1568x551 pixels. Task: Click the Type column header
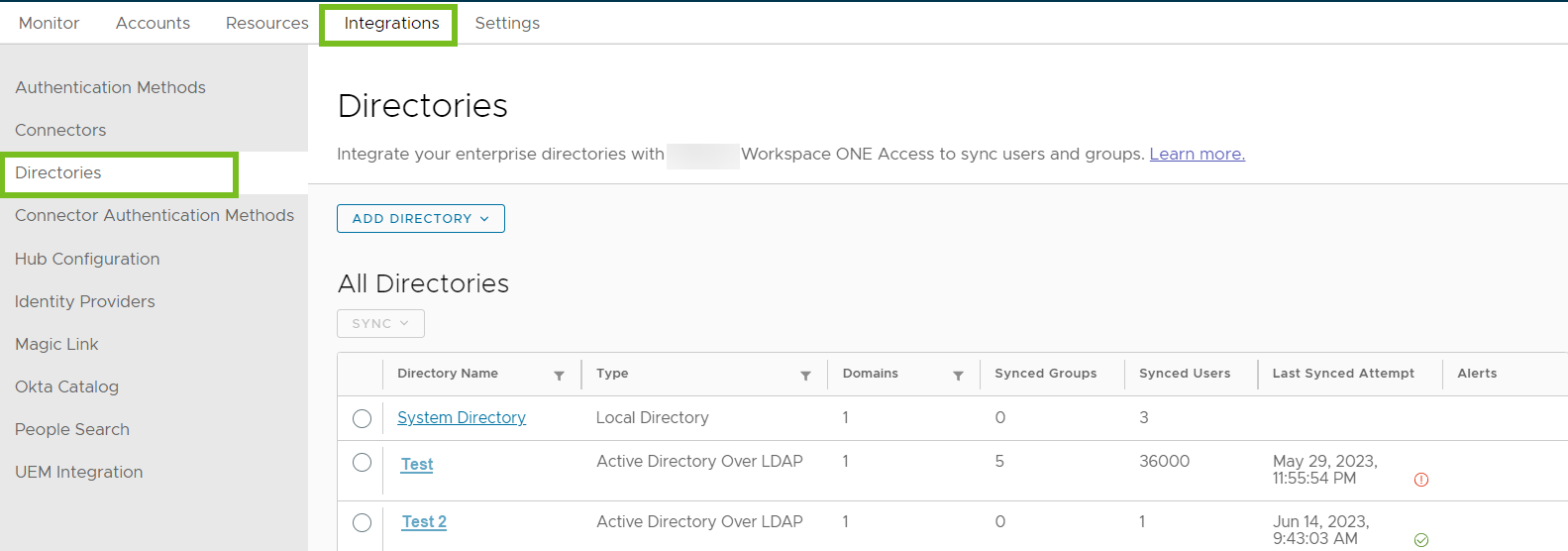click(612, 374)
